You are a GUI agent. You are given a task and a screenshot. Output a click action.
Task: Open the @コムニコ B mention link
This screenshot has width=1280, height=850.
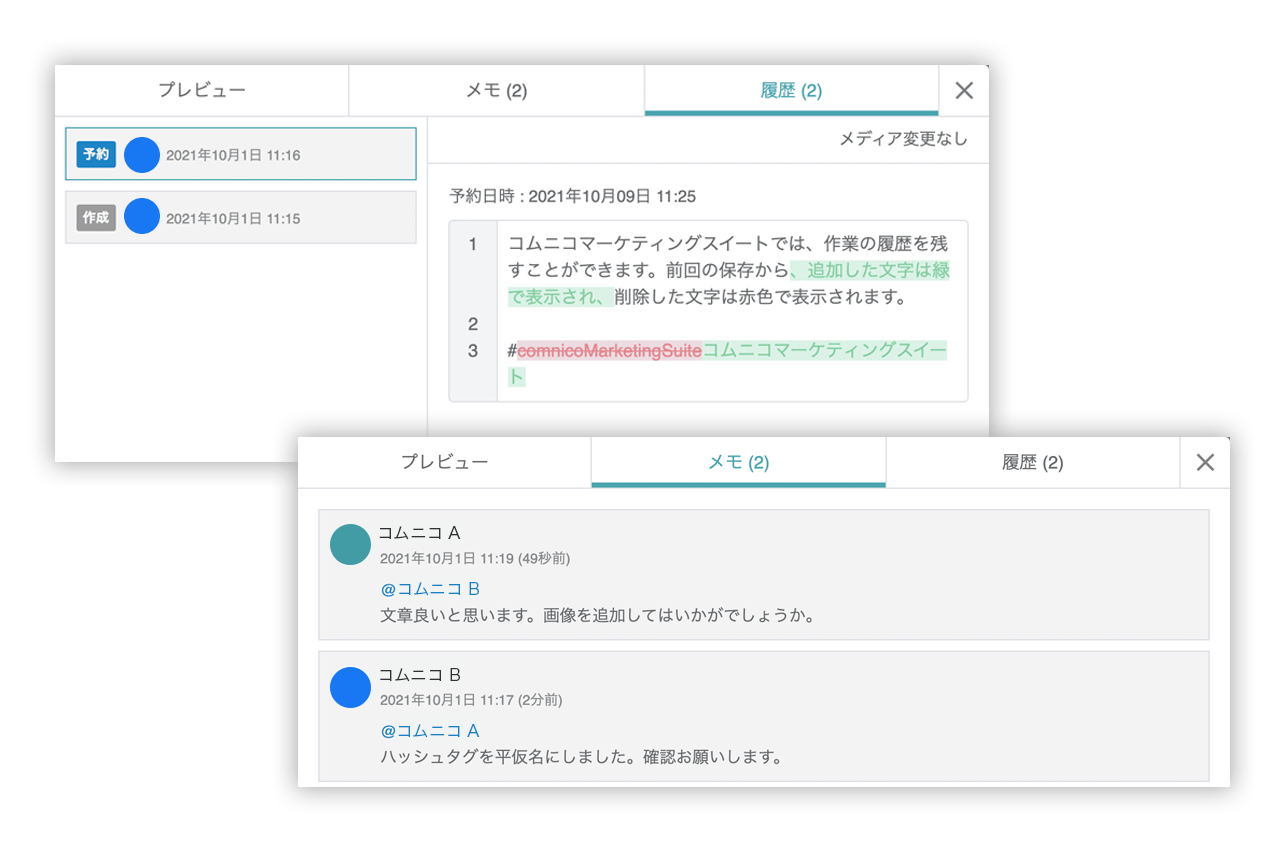[x=430, y=589]
